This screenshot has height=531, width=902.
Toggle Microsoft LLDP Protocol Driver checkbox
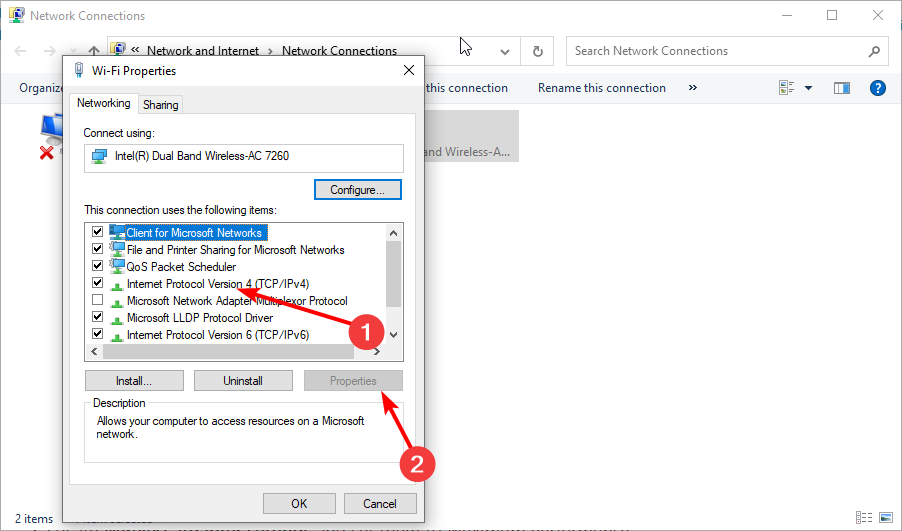[x=97, y=317]
